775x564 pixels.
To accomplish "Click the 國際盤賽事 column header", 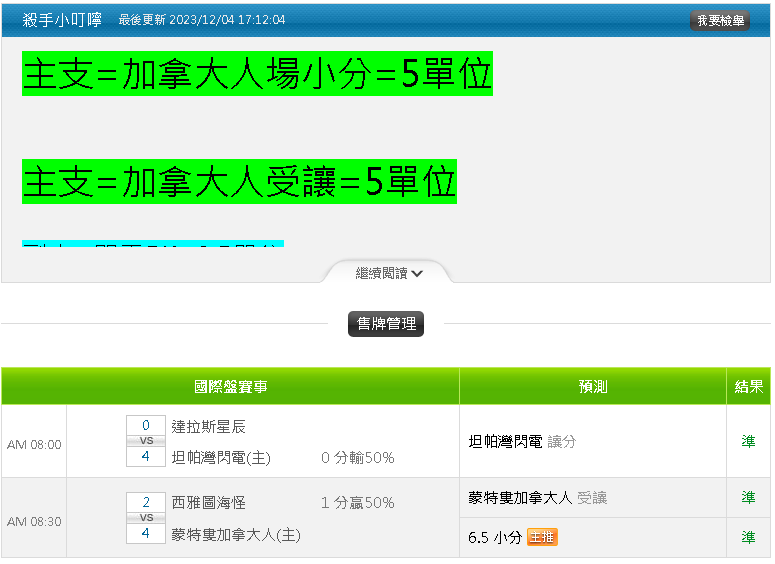I will pos(230,386).
